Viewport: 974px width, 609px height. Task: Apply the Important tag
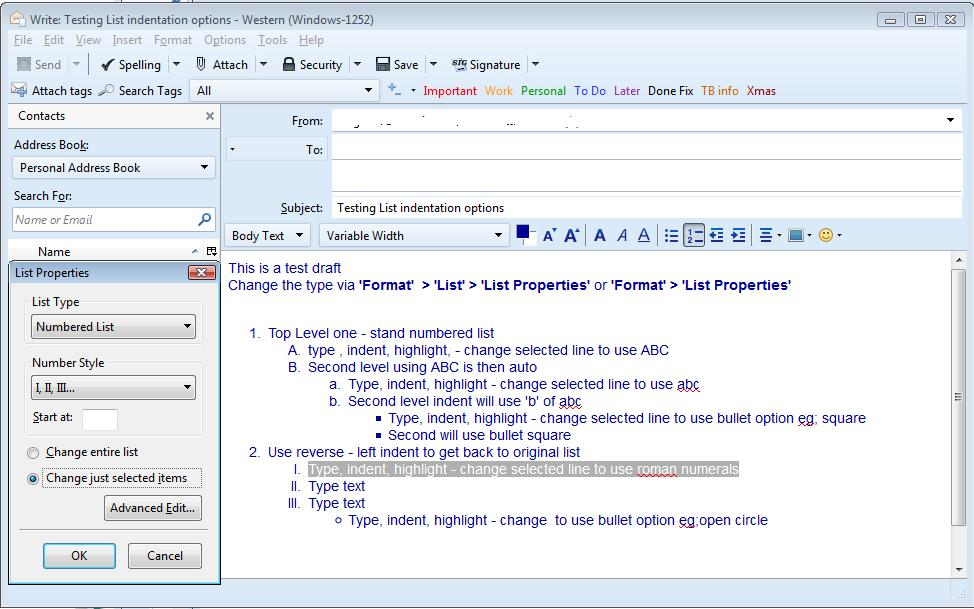[x=450, y=91]
